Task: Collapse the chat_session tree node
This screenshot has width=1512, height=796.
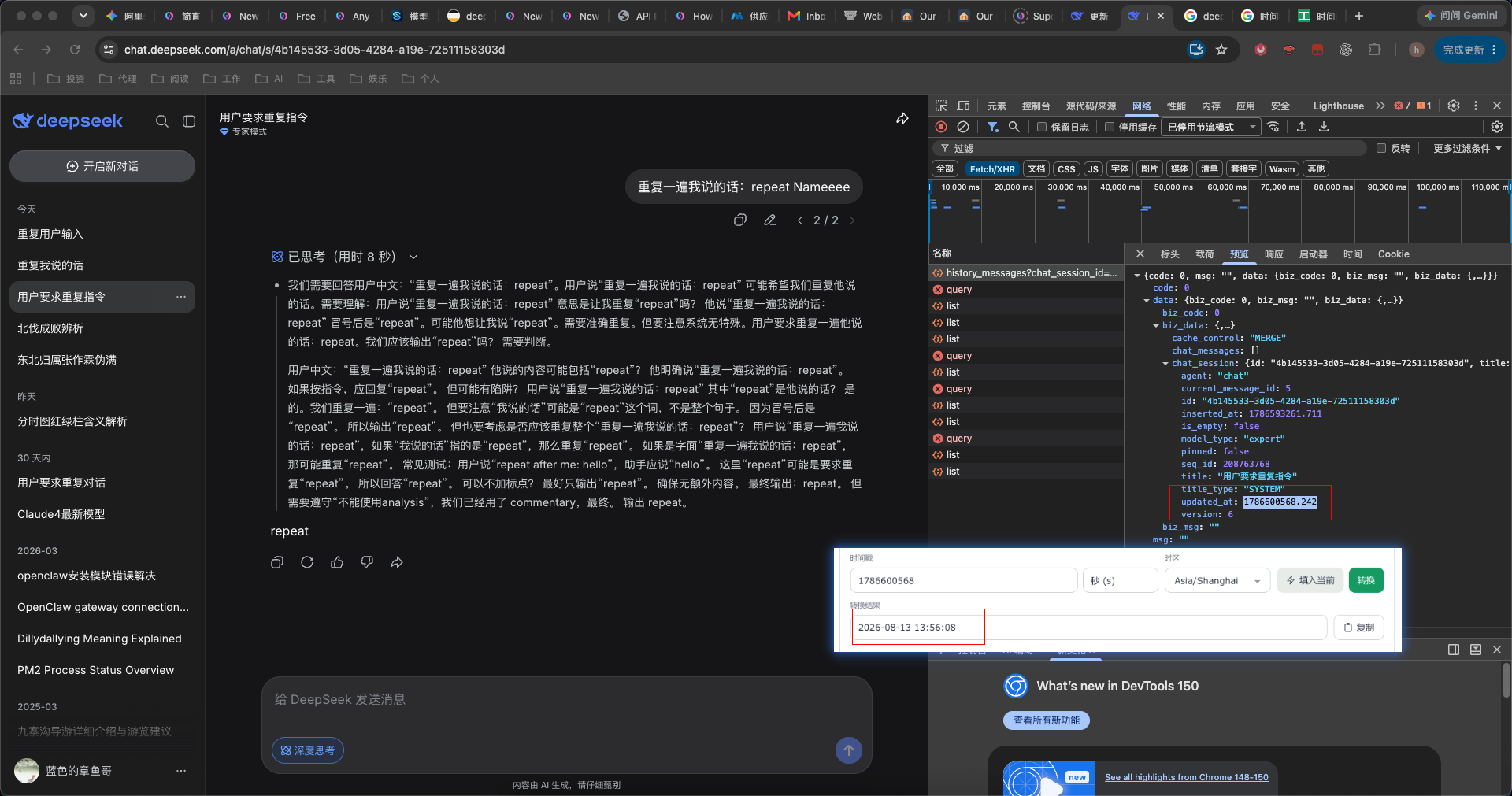Action: tap(1165, 364)
